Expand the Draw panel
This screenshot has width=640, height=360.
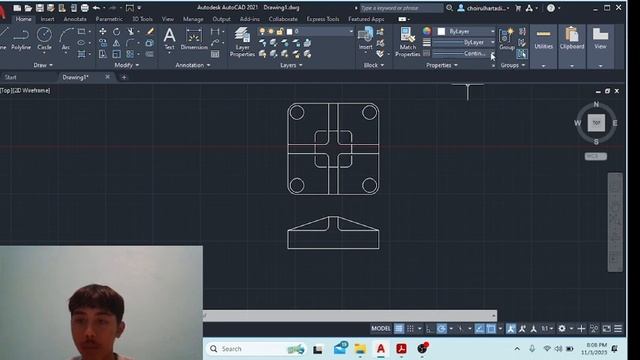point(43,65)
